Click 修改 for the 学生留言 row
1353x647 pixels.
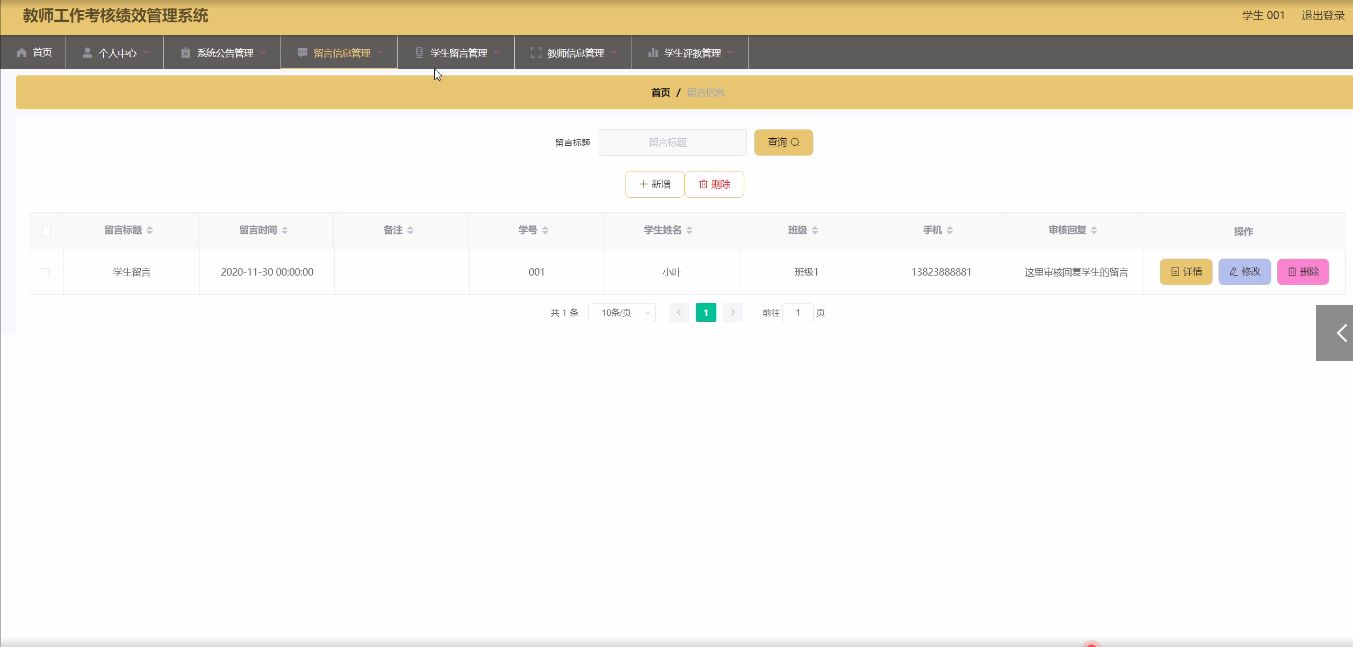tap(1244, 272)
